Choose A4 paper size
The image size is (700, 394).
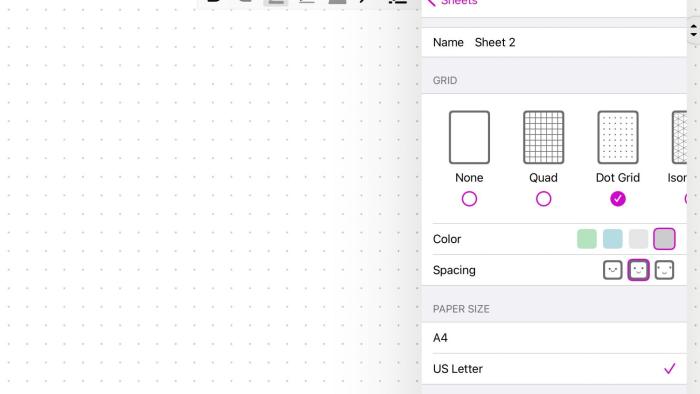pos(554,338)
